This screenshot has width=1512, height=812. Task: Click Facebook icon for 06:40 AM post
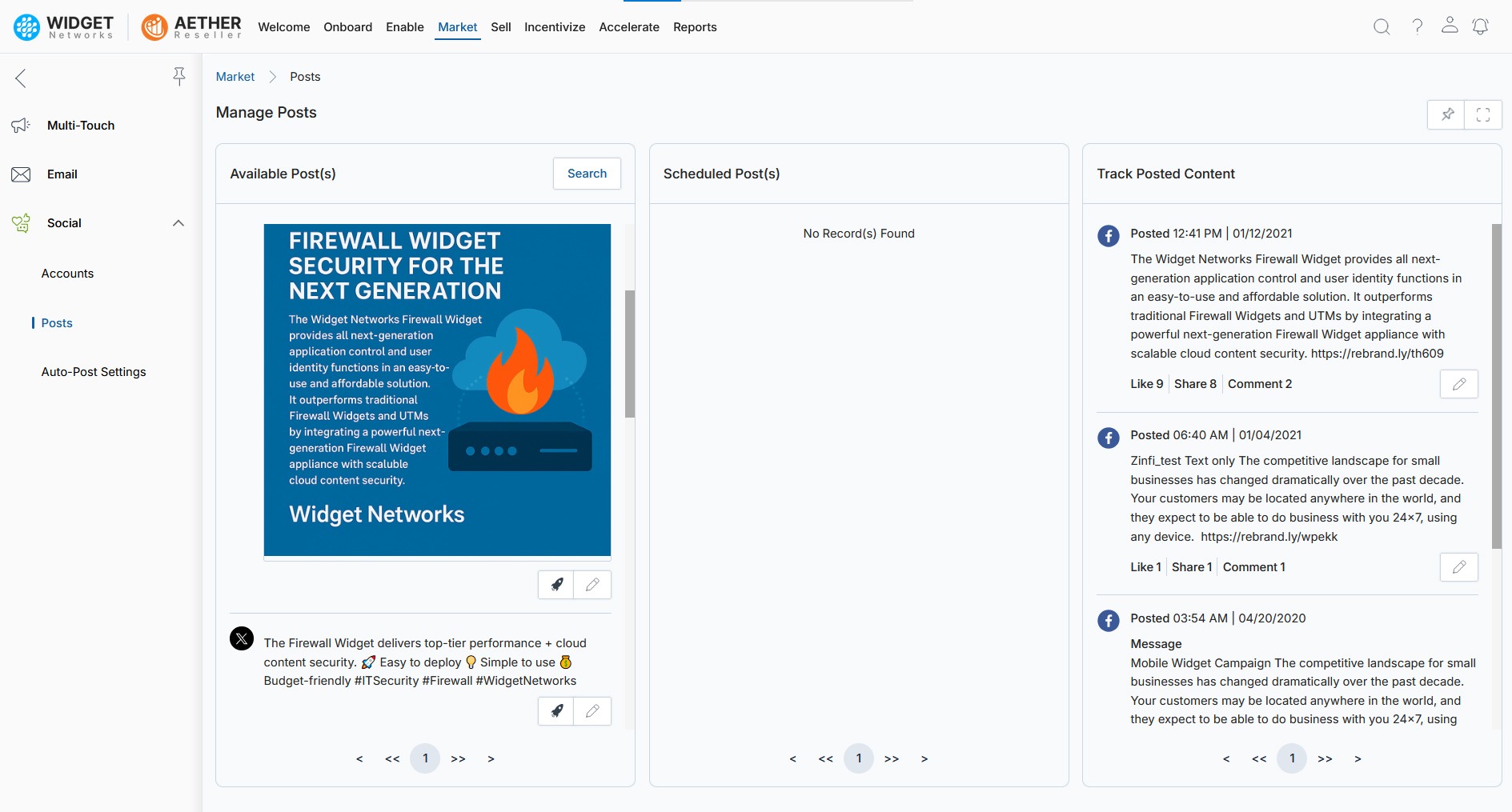tap(1109, 438)
